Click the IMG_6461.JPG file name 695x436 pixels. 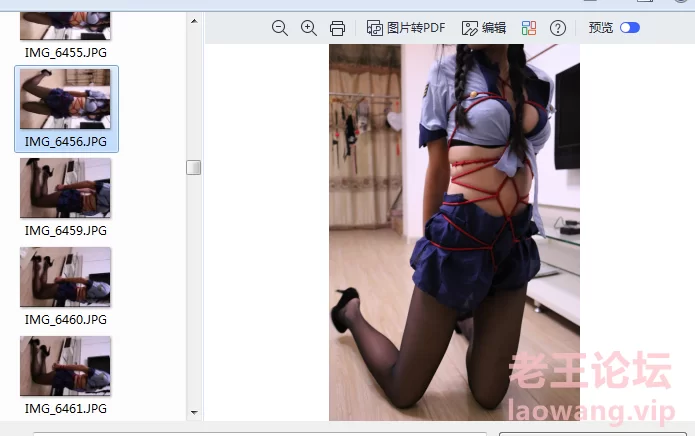click(x=66, y=409)
